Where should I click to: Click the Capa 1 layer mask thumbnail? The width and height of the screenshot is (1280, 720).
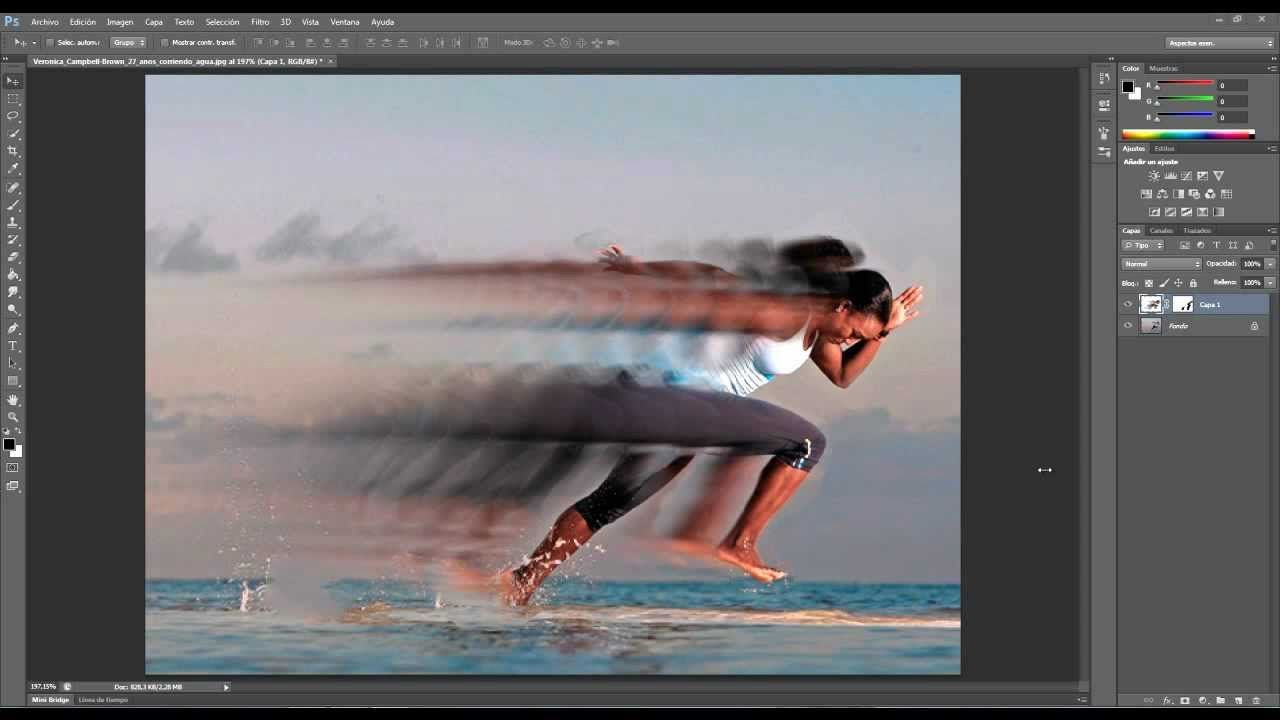[1183, 304]
